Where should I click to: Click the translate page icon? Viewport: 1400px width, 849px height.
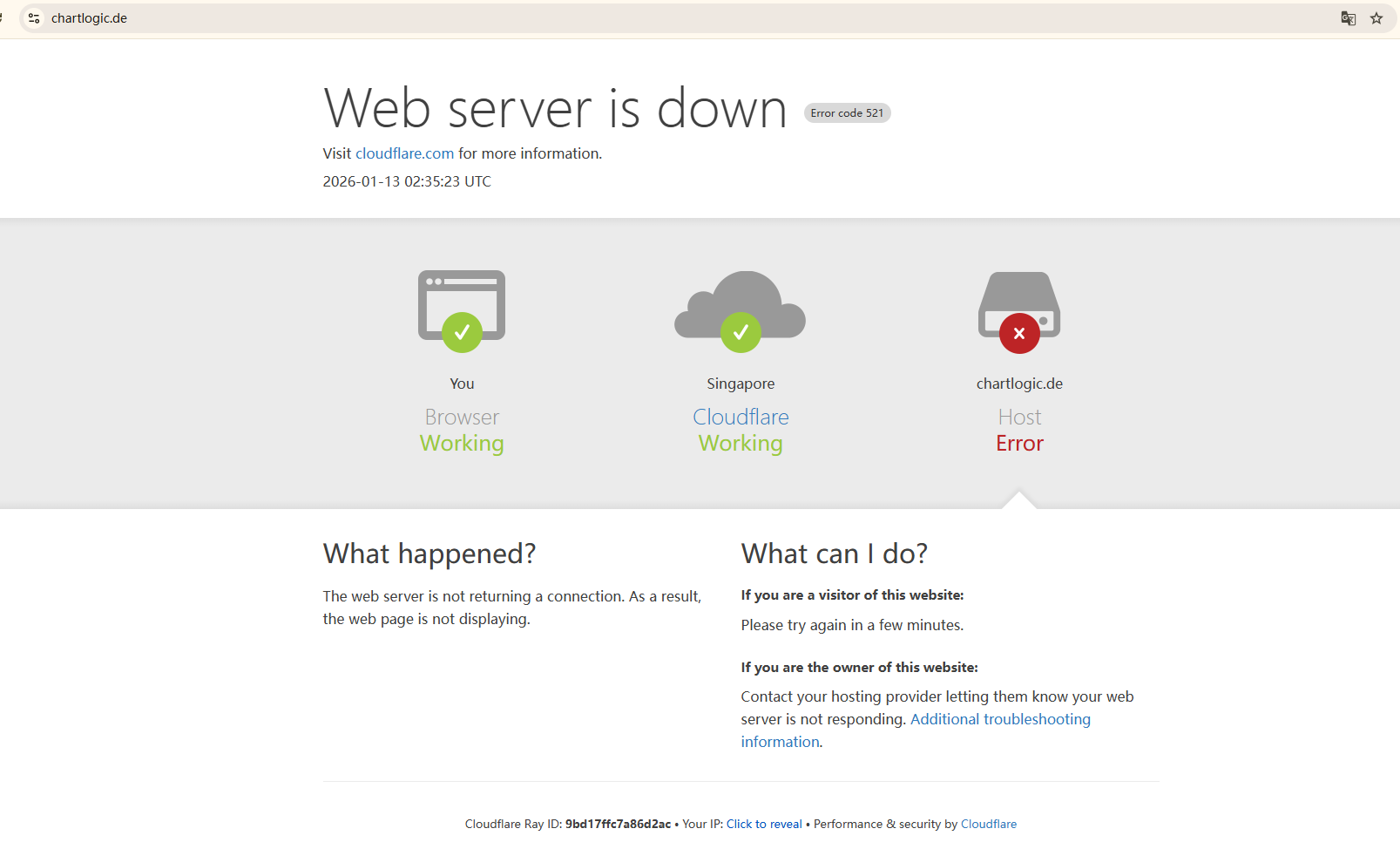coord(1348,18)
